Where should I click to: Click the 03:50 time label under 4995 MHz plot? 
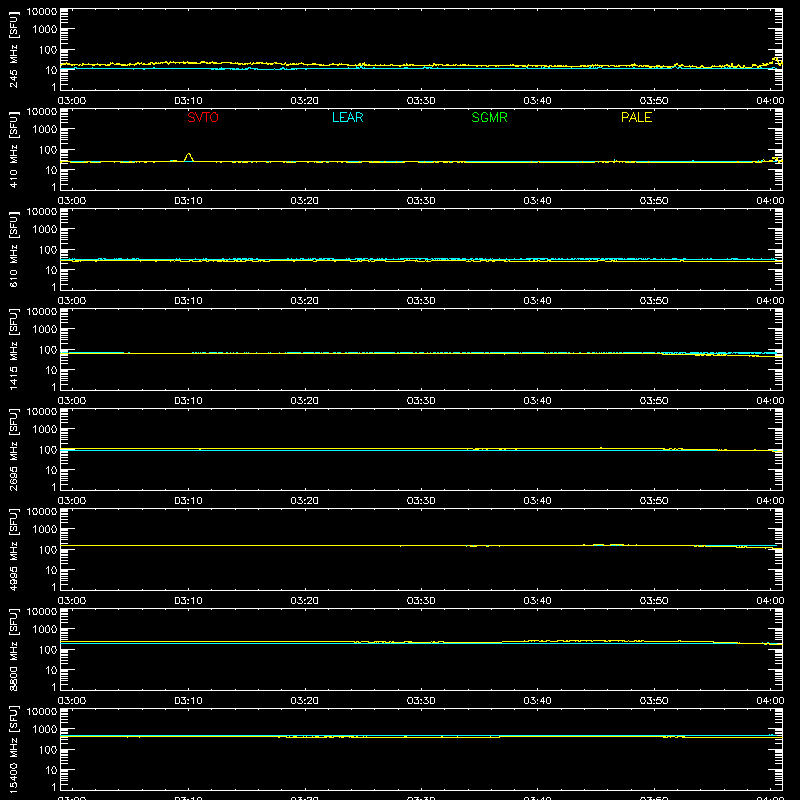pos(654,601)
